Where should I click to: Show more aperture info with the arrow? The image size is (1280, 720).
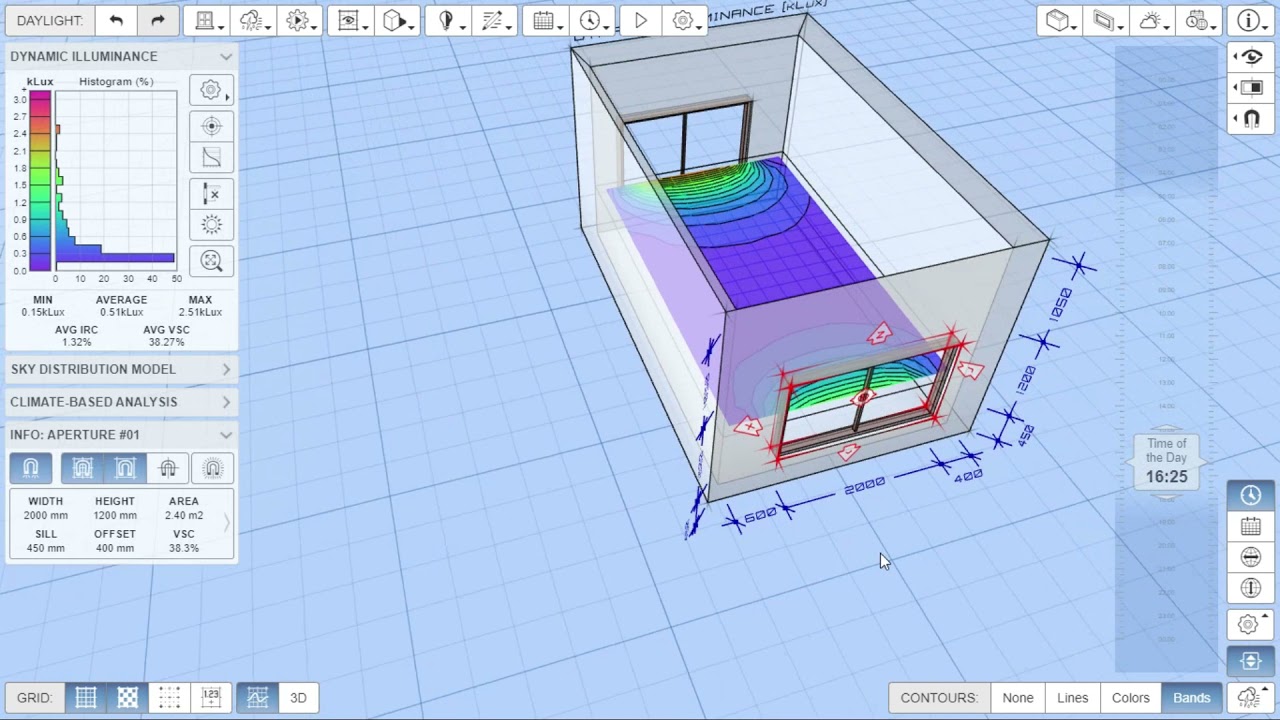pyautogui.click(x=226, y=523)
